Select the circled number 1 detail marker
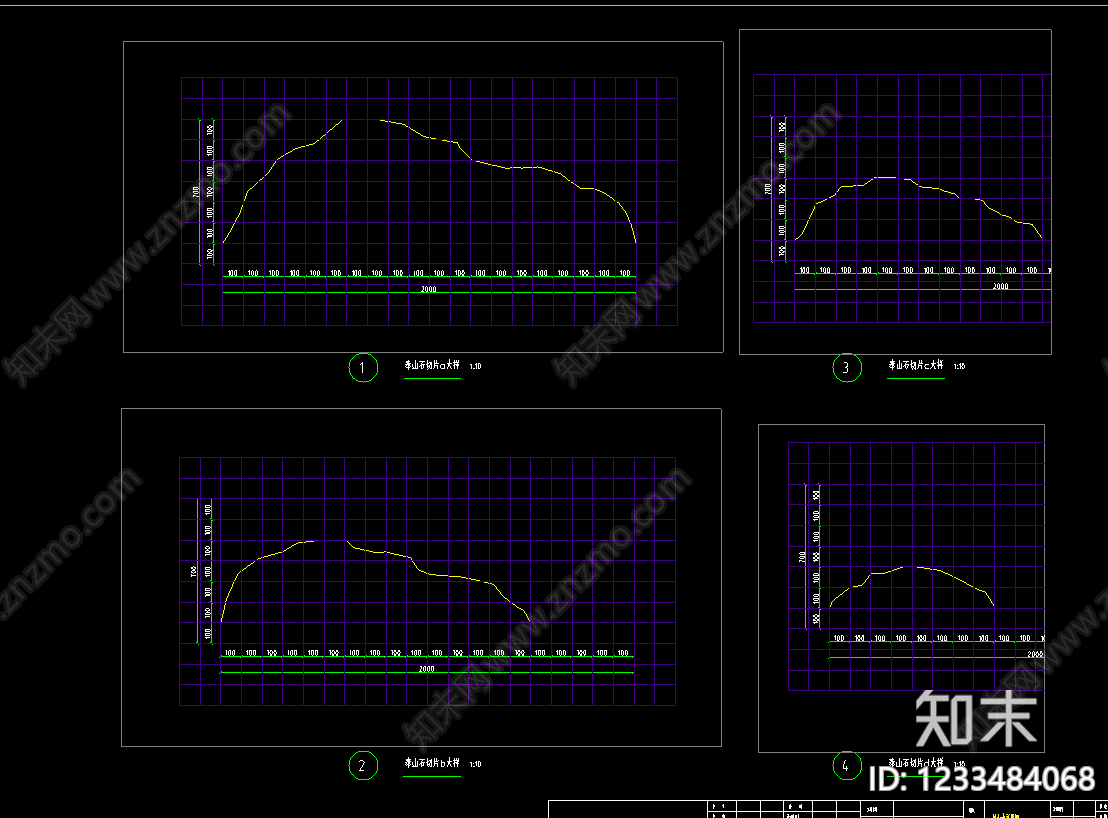Screen dimensions: 1108x818 [x=363, y=367]
